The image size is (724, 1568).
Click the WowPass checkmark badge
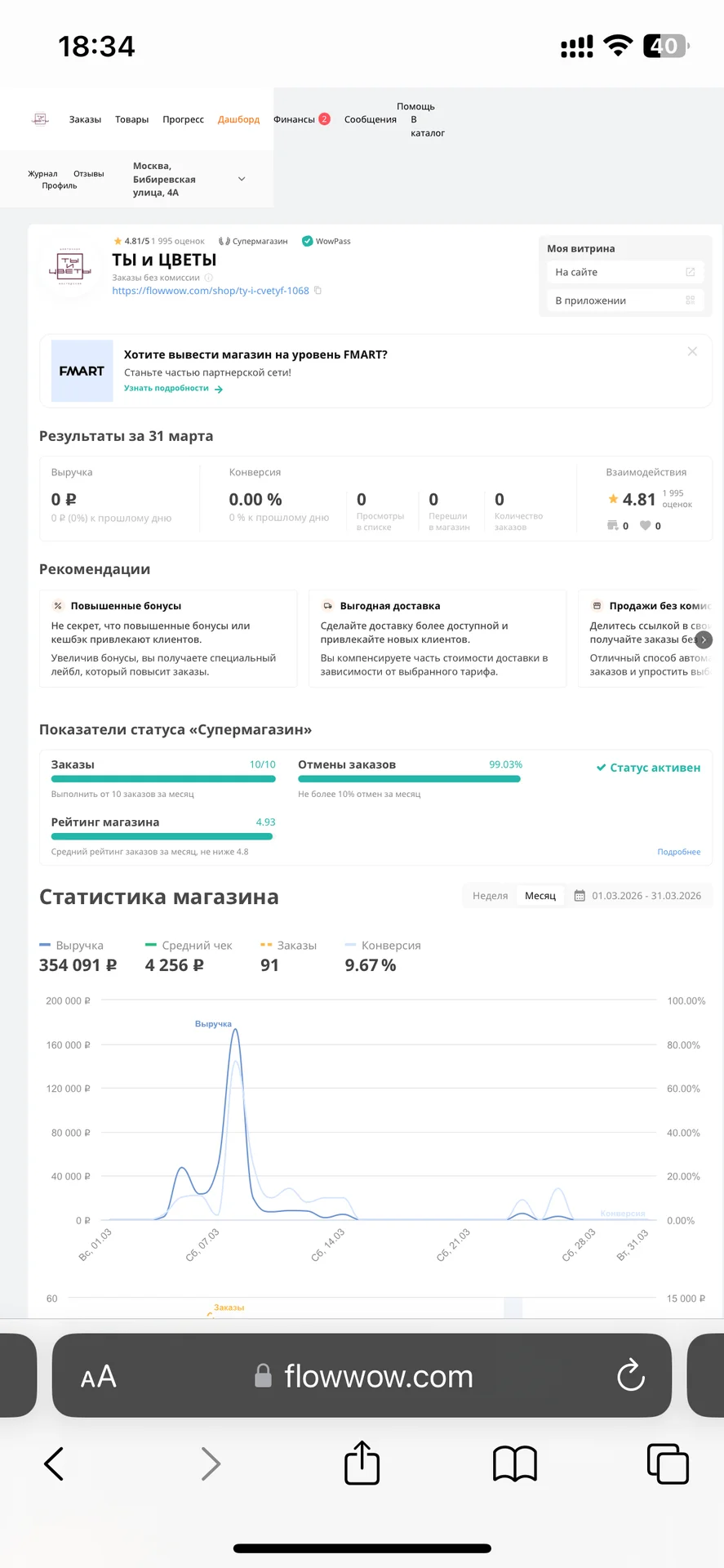point(307,241)
